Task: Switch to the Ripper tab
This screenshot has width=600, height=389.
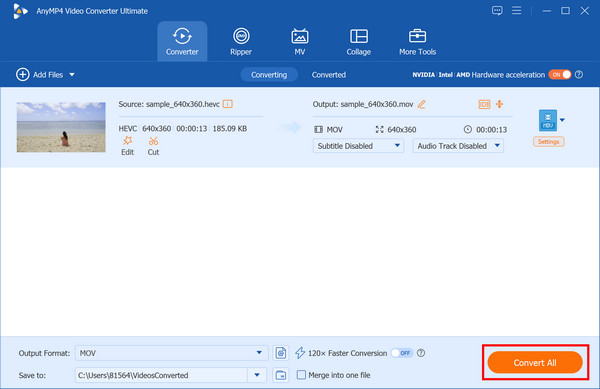Action: pyautogui.click(x=241, y=41)
